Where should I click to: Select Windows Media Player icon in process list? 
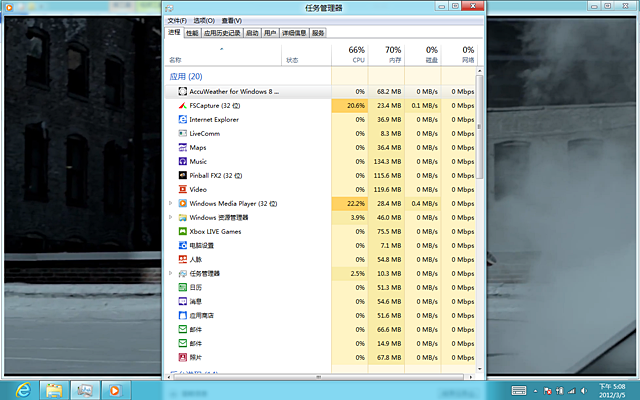coord(182,203)
